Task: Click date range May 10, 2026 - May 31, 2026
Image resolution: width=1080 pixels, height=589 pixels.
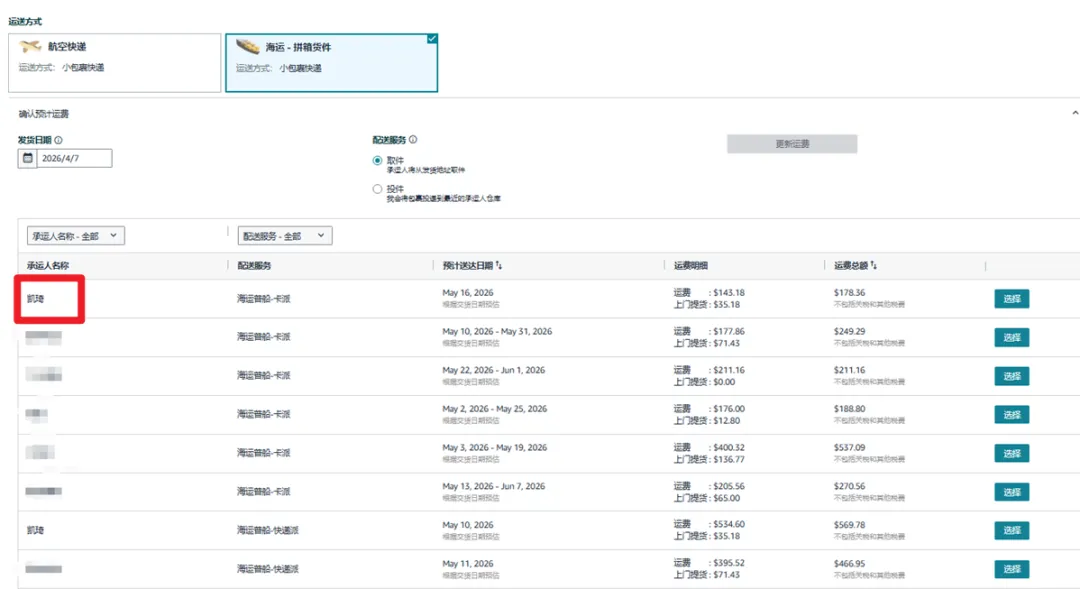Action: 497,331
